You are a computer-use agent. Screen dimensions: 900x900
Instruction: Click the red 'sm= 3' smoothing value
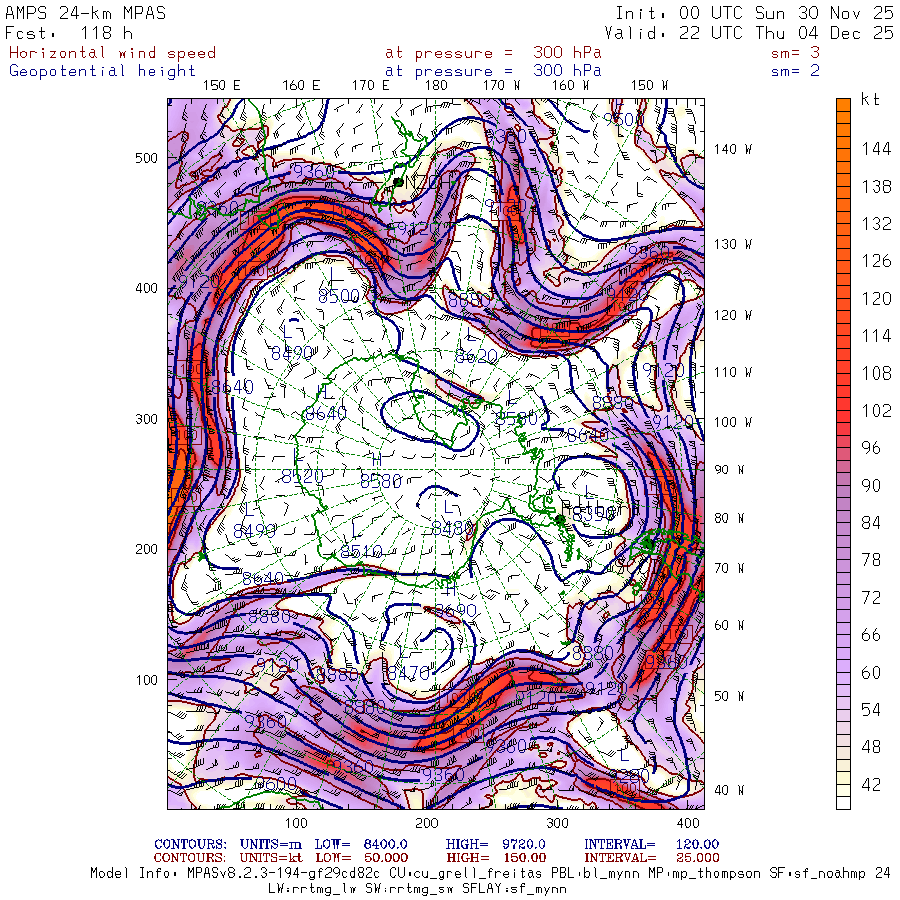tap(796, 53)
